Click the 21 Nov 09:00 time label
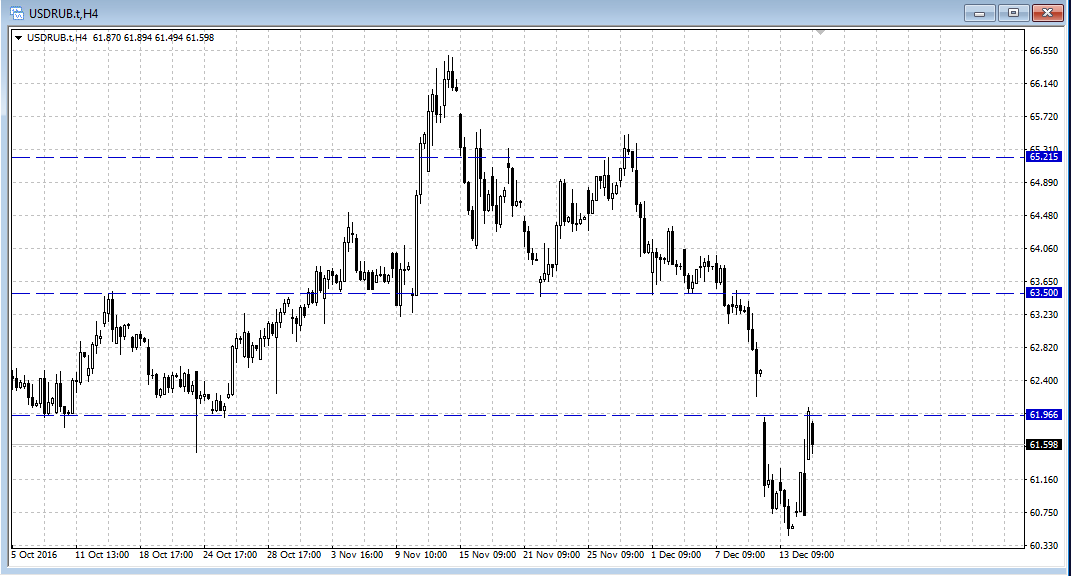The height and width of the screenshot is (576, 1071). pos(552,555)
